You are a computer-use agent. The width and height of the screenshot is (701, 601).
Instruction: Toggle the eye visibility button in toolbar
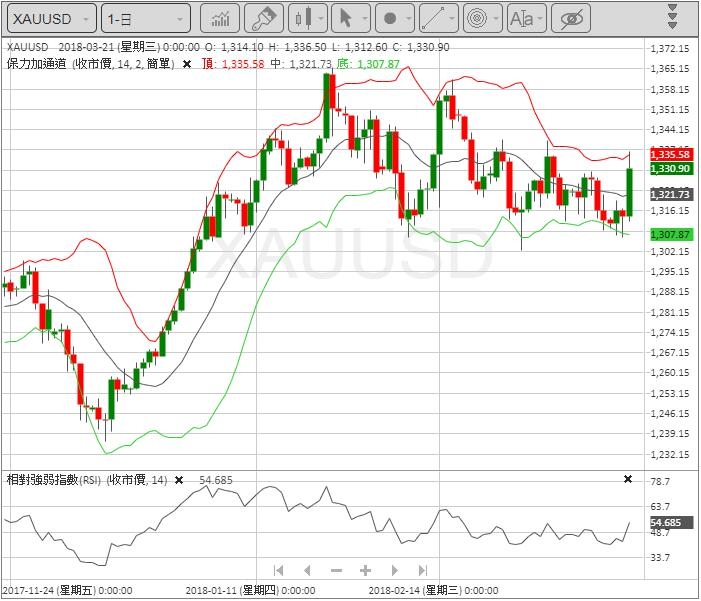pyautogui.click(x=571, y=18)
